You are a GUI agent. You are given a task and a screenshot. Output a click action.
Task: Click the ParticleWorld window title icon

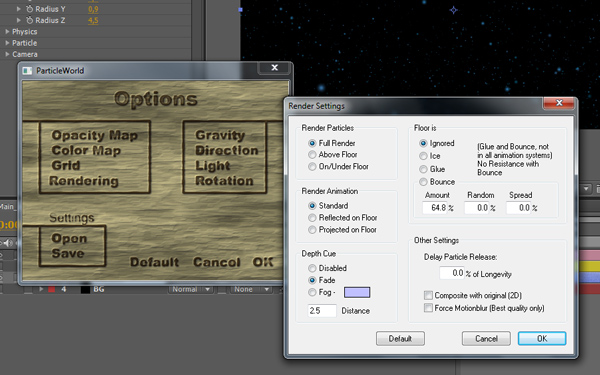coord(27,70)
